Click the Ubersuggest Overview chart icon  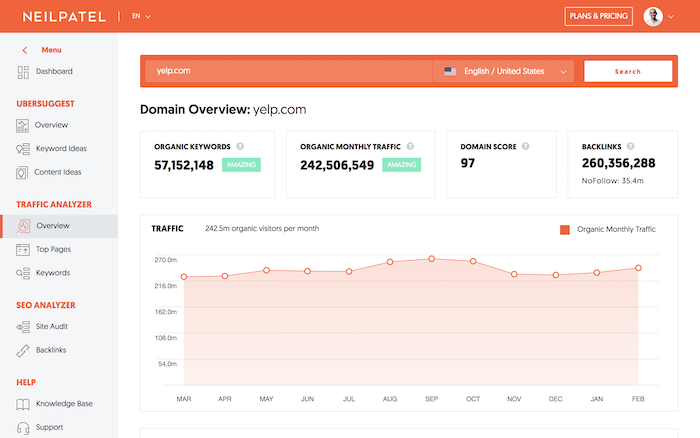(22, 126)
